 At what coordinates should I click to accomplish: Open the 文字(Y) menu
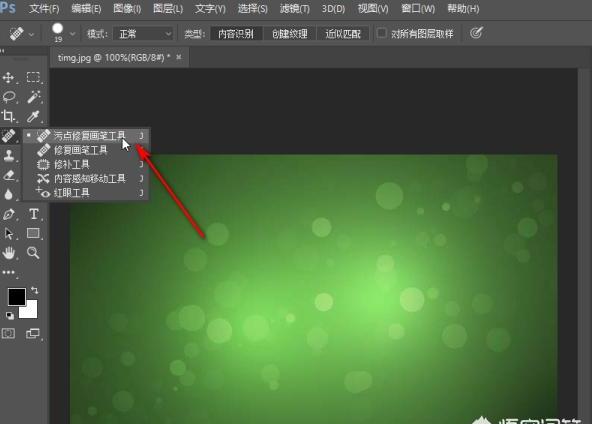pyautogui.click(x=210, y=8)
